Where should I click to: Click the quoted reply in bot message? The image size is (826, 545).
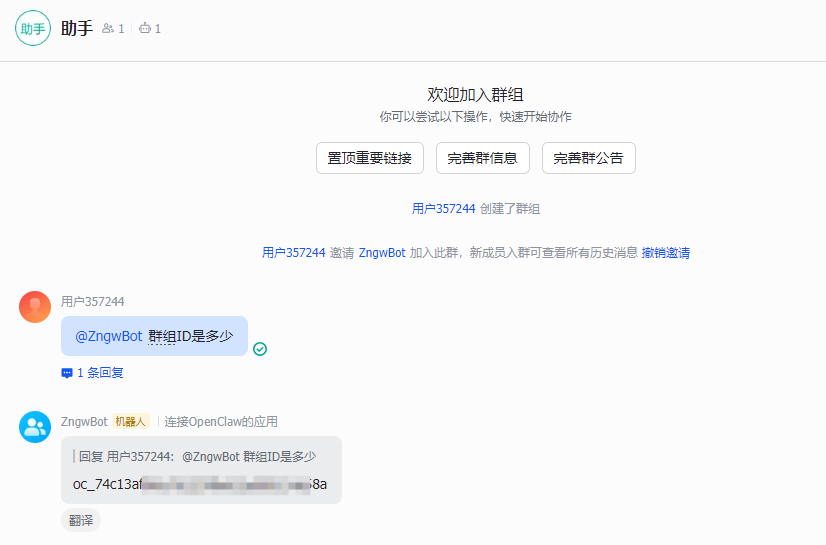[x=202, y=456]
